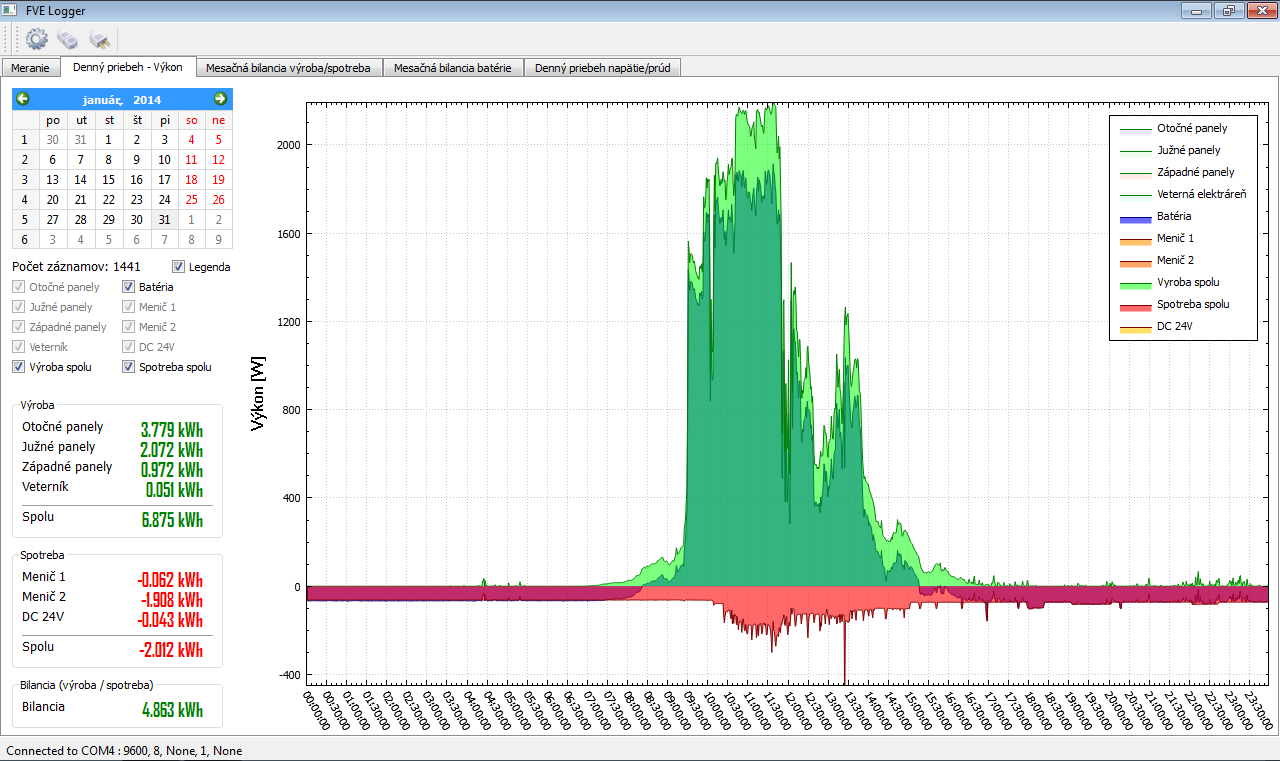
Task: Select day 31 in the calendar
Action: (x=165, y=220)
